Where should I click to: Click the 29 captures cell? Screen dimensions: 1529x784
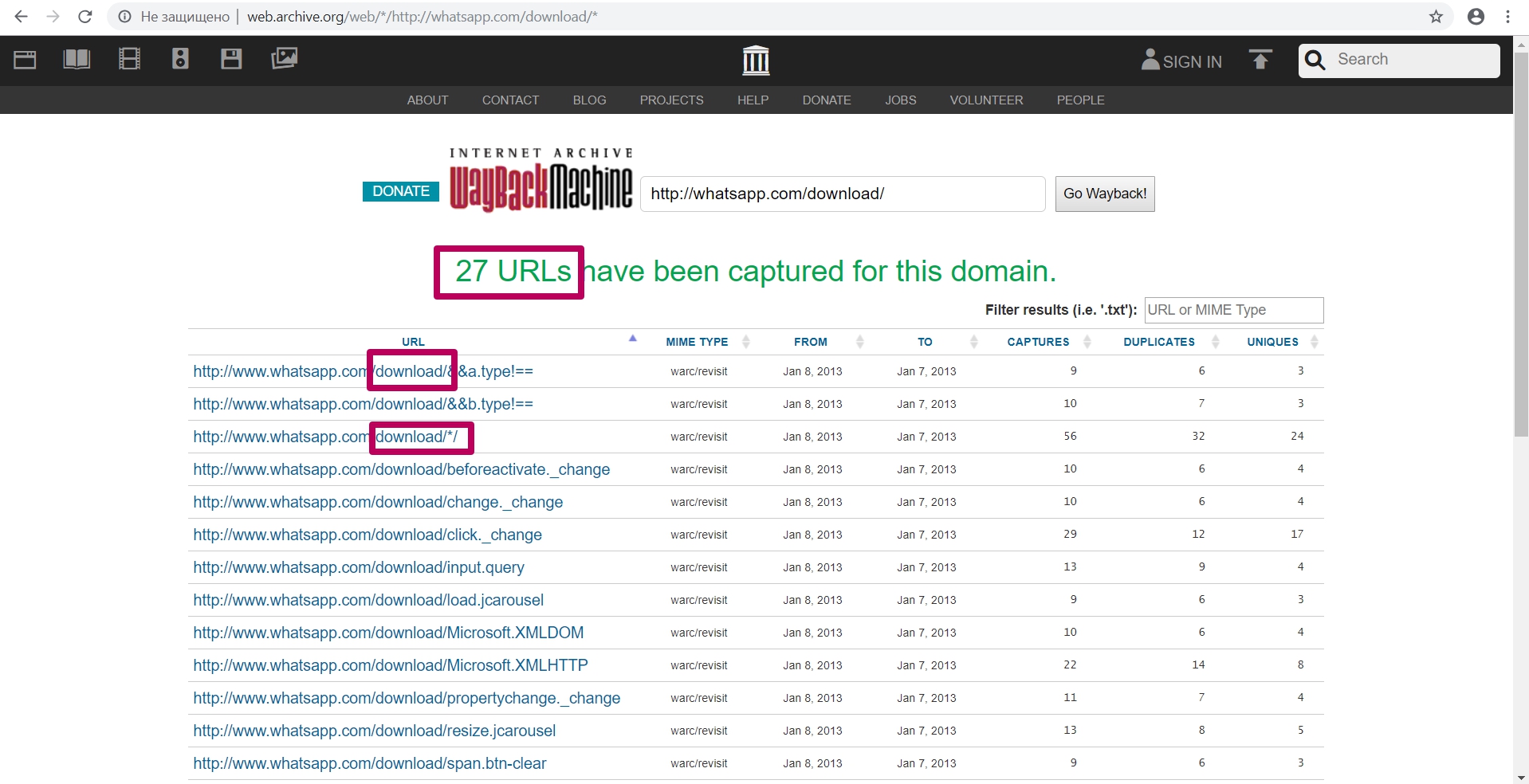1070,534
